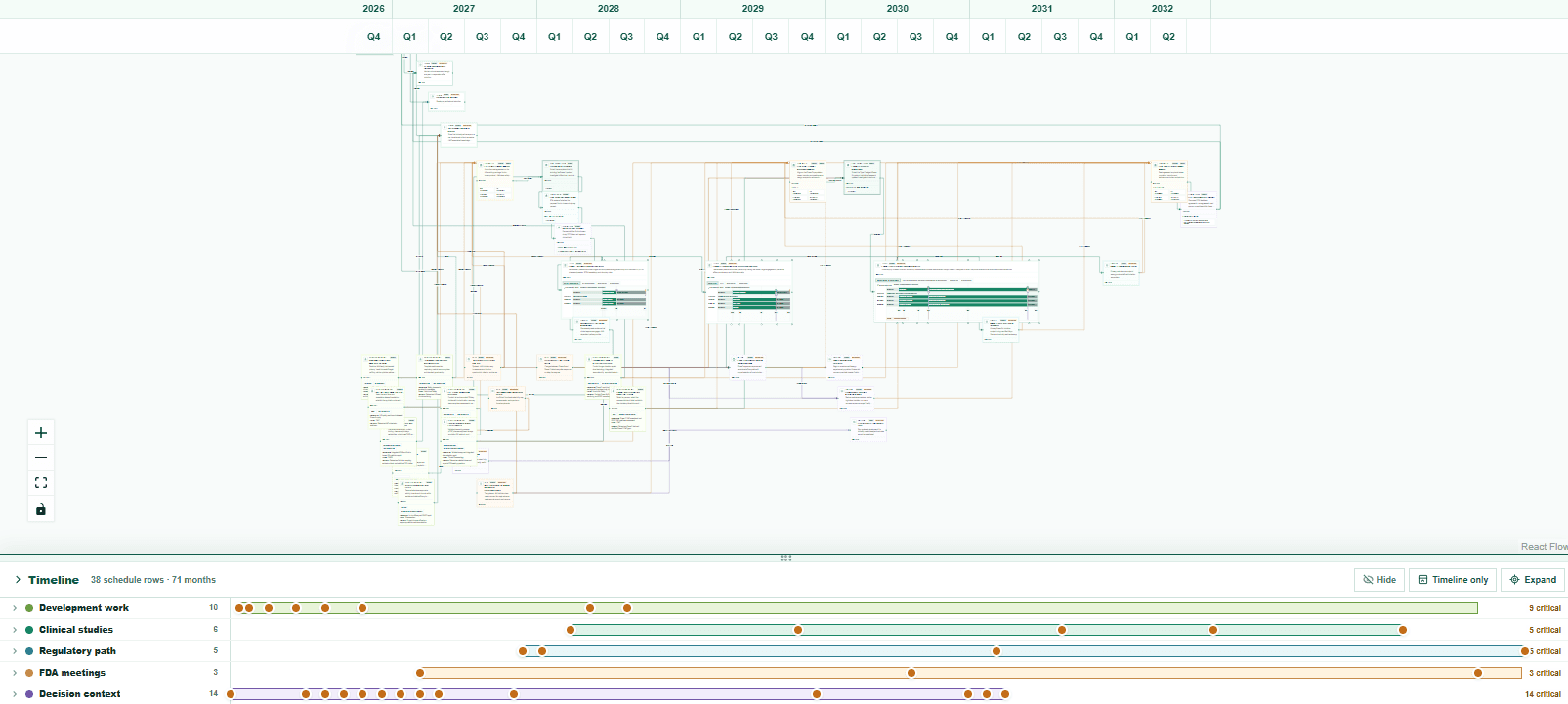Screen dimensions: 1568x704
Task: Click first marker on FDA meetings bar
Action: click(420, 673)
